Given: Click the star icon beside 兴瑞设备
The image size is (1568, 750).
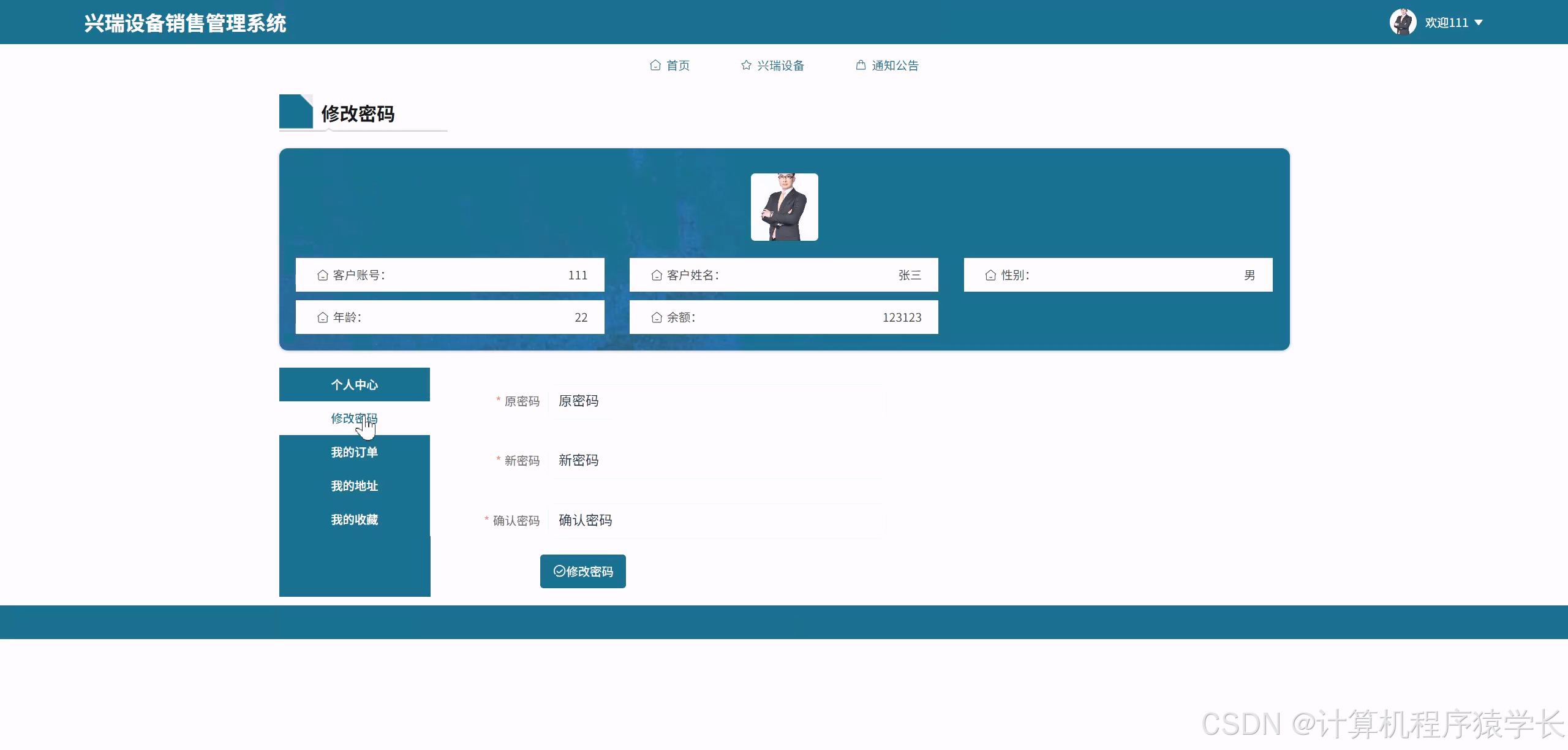Looking at the screenshot, I should pyautogui.click(x=746, y=65).
